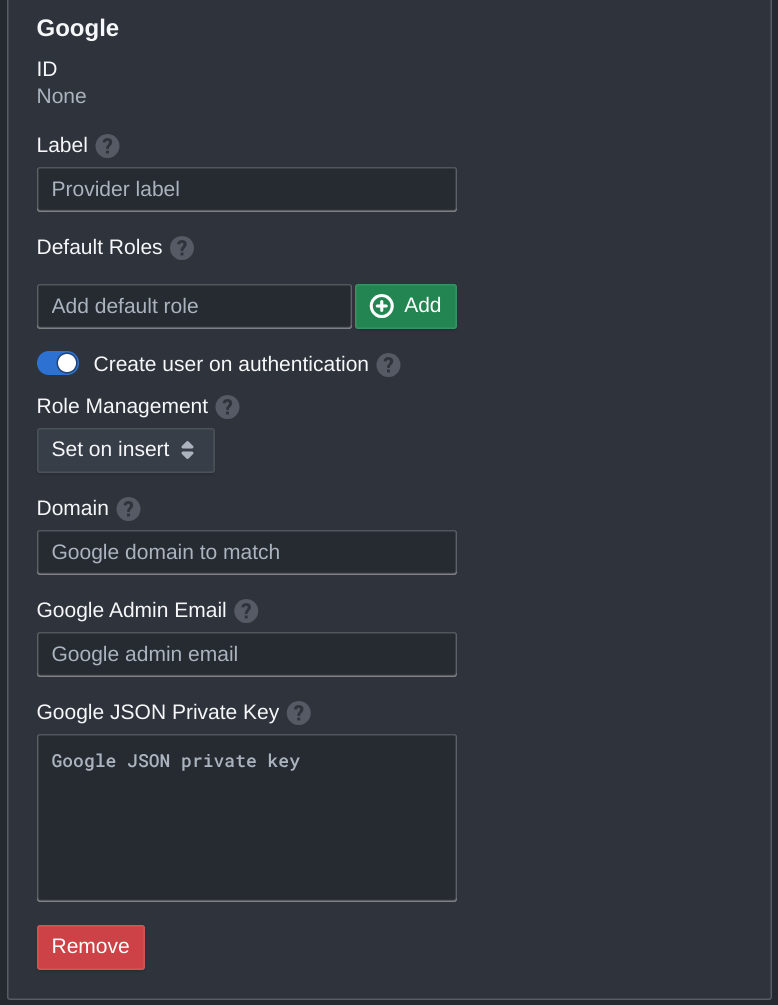Click the green Add button
Screen dimensions: 778x1005
point(406,306)
